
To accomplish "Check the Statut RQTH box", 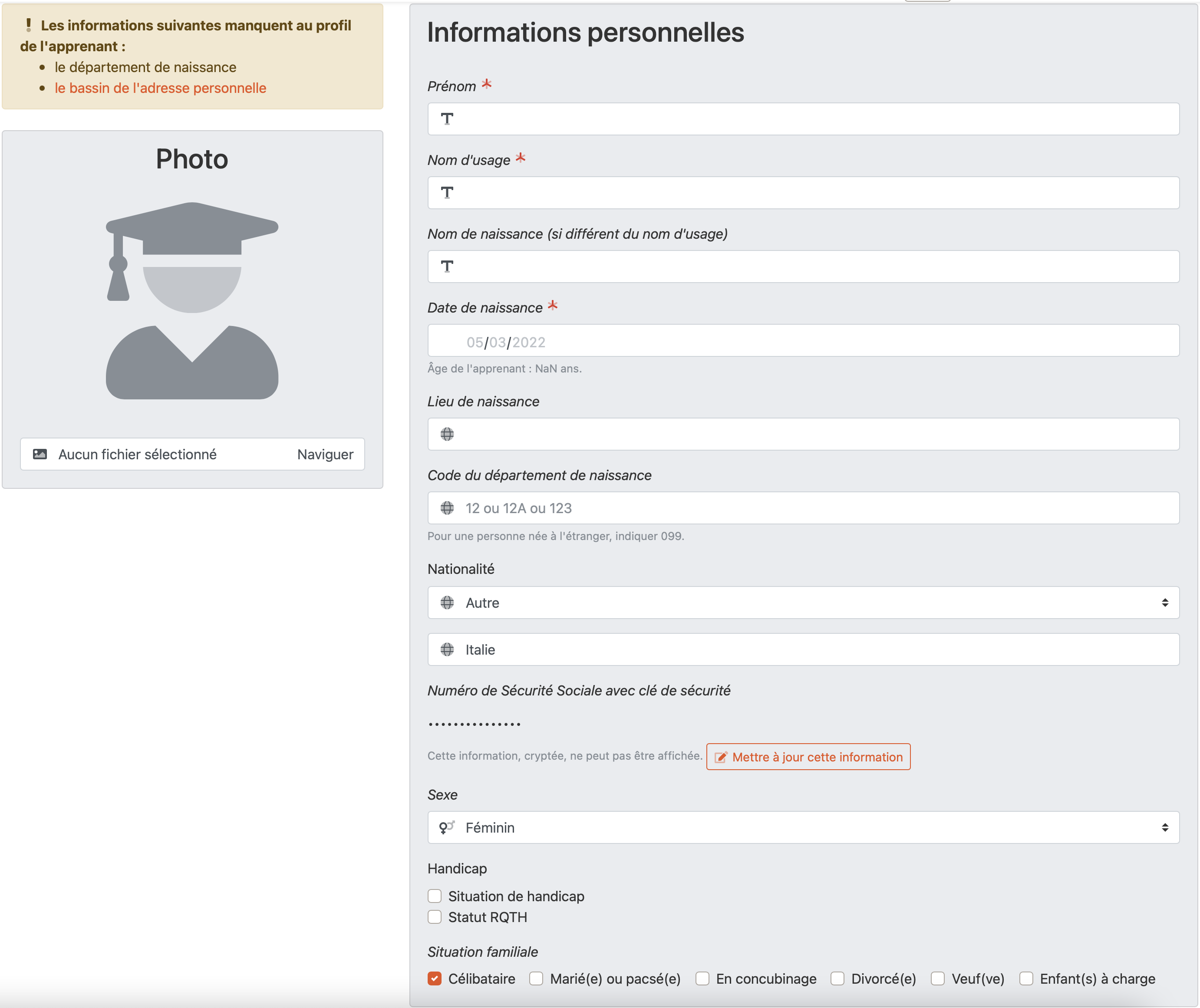I will [435, 917].
